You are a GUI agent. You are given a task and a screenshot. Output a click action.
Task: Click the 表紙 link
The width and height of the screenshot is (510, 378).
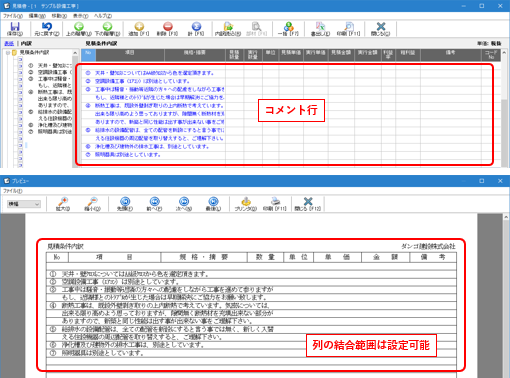(x=9, y=43)
